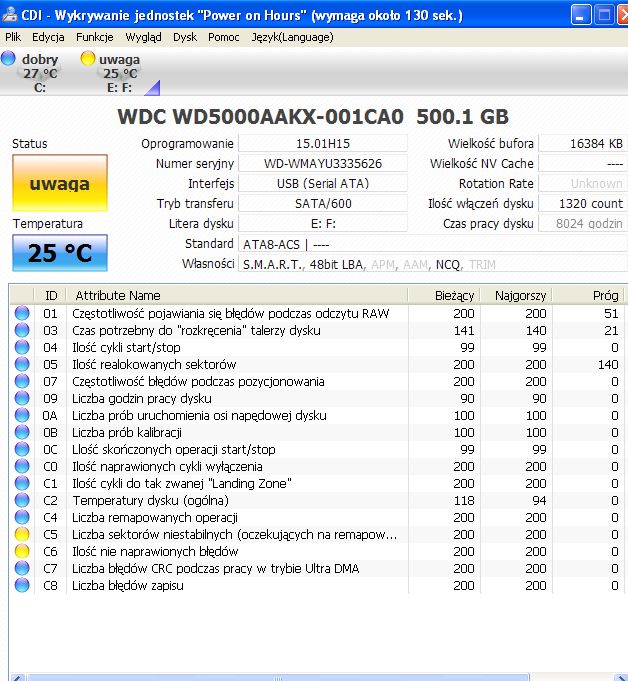Open the Edycja menu

click(x=48, y=37)
